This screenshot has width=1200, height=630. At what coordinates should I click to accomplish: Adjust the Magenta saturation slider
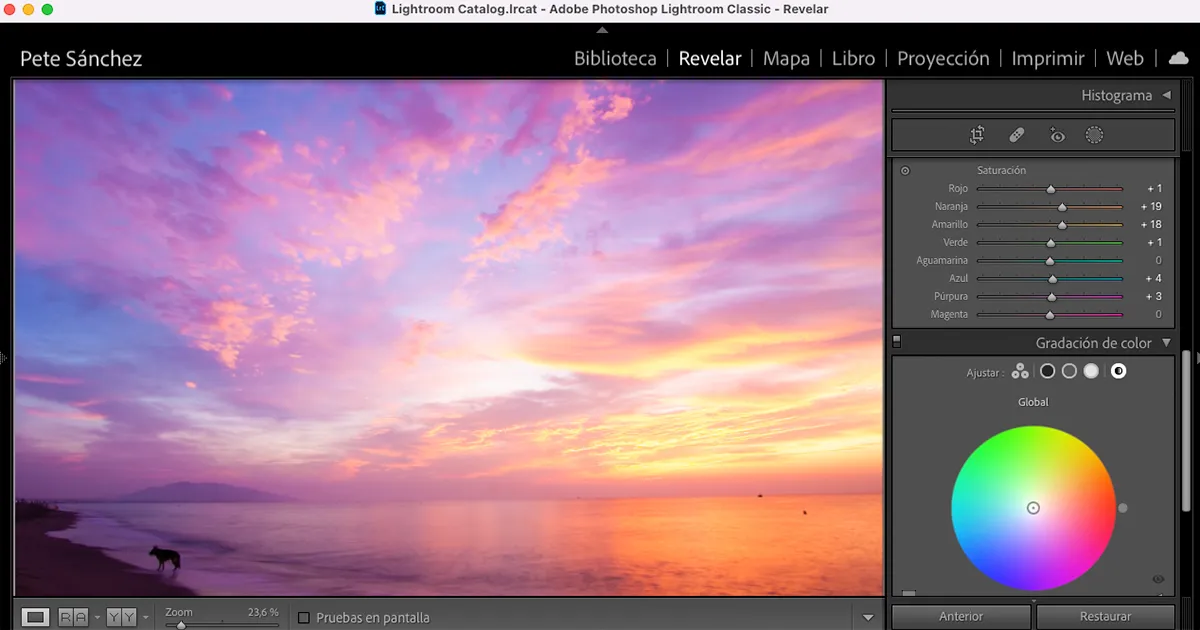click(1050, 315)
